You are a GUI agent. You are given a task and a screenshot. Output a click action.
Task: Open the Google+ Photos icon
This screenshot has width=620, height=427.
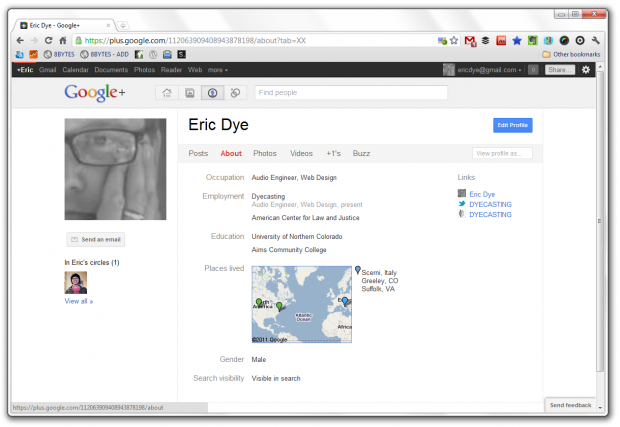point(190,93)
